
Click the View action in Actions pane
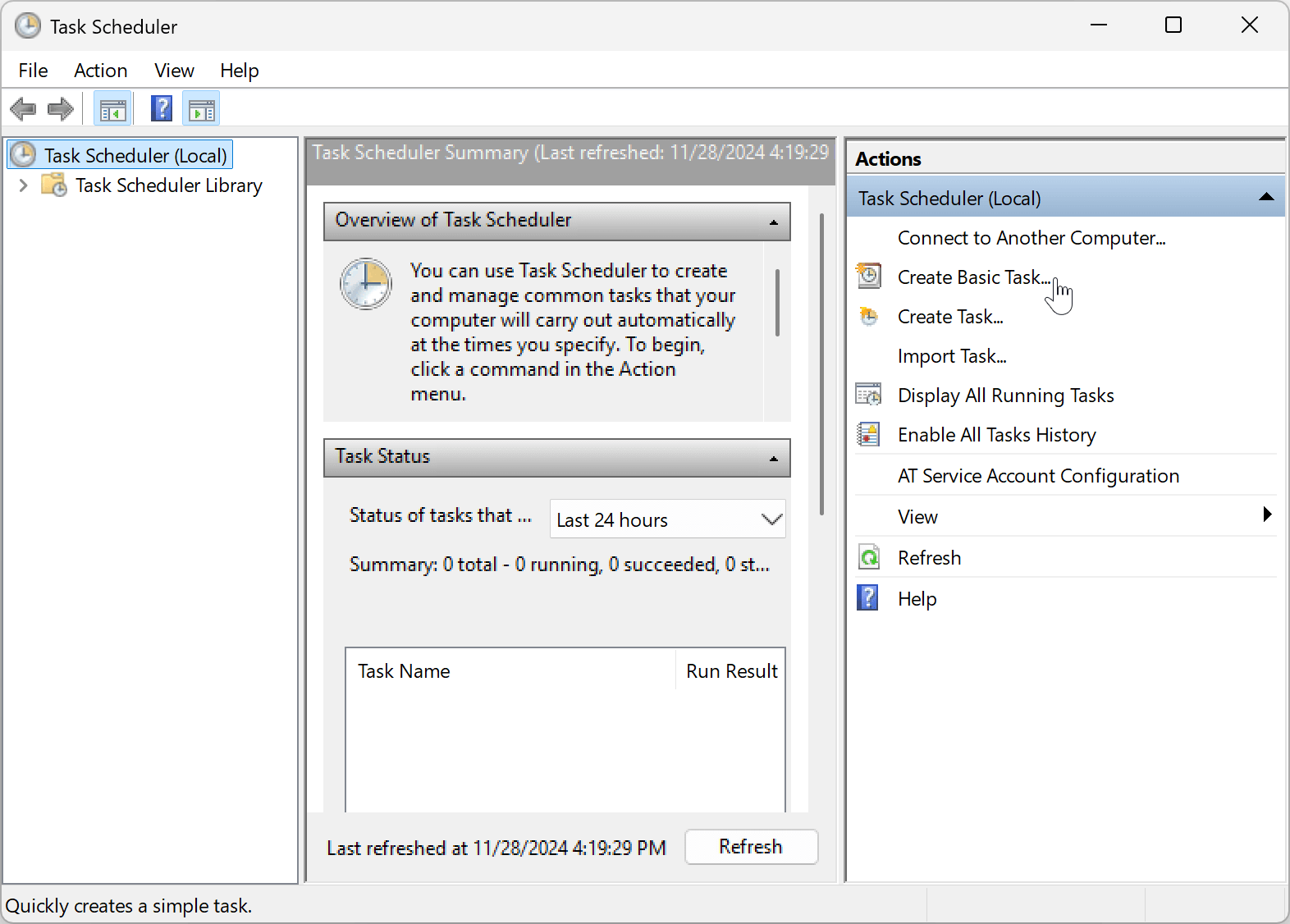917,517
